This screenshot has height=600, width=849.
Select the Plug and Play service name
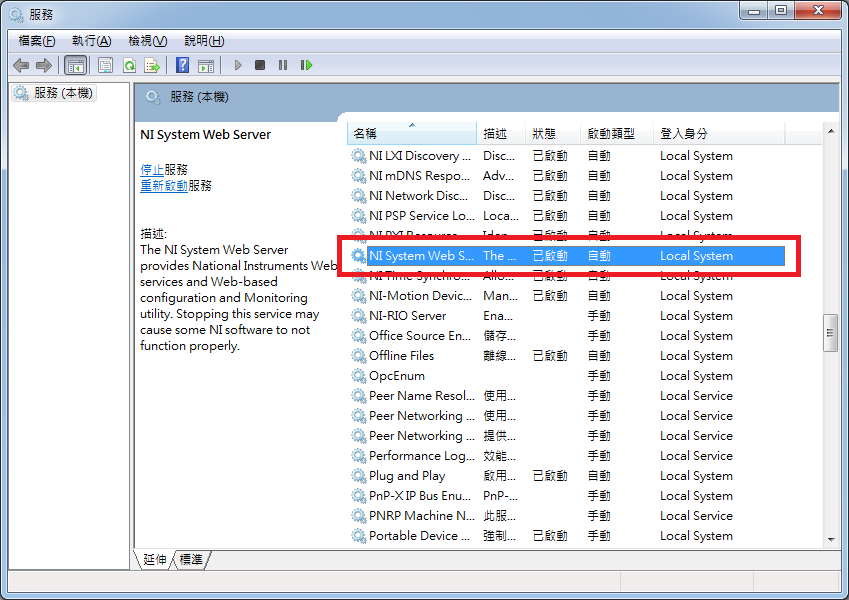tap(407, 477)
